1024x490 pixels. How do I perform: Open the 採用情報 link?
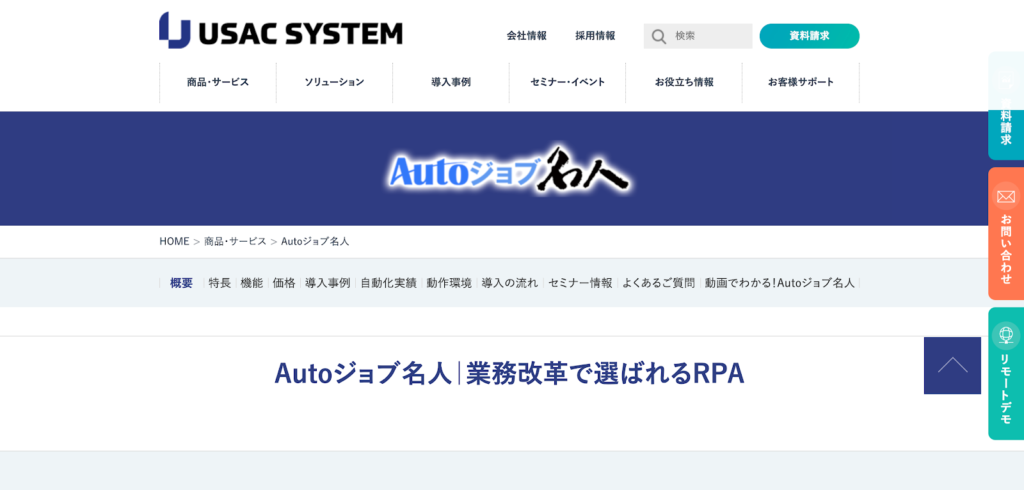coord(595,36)
